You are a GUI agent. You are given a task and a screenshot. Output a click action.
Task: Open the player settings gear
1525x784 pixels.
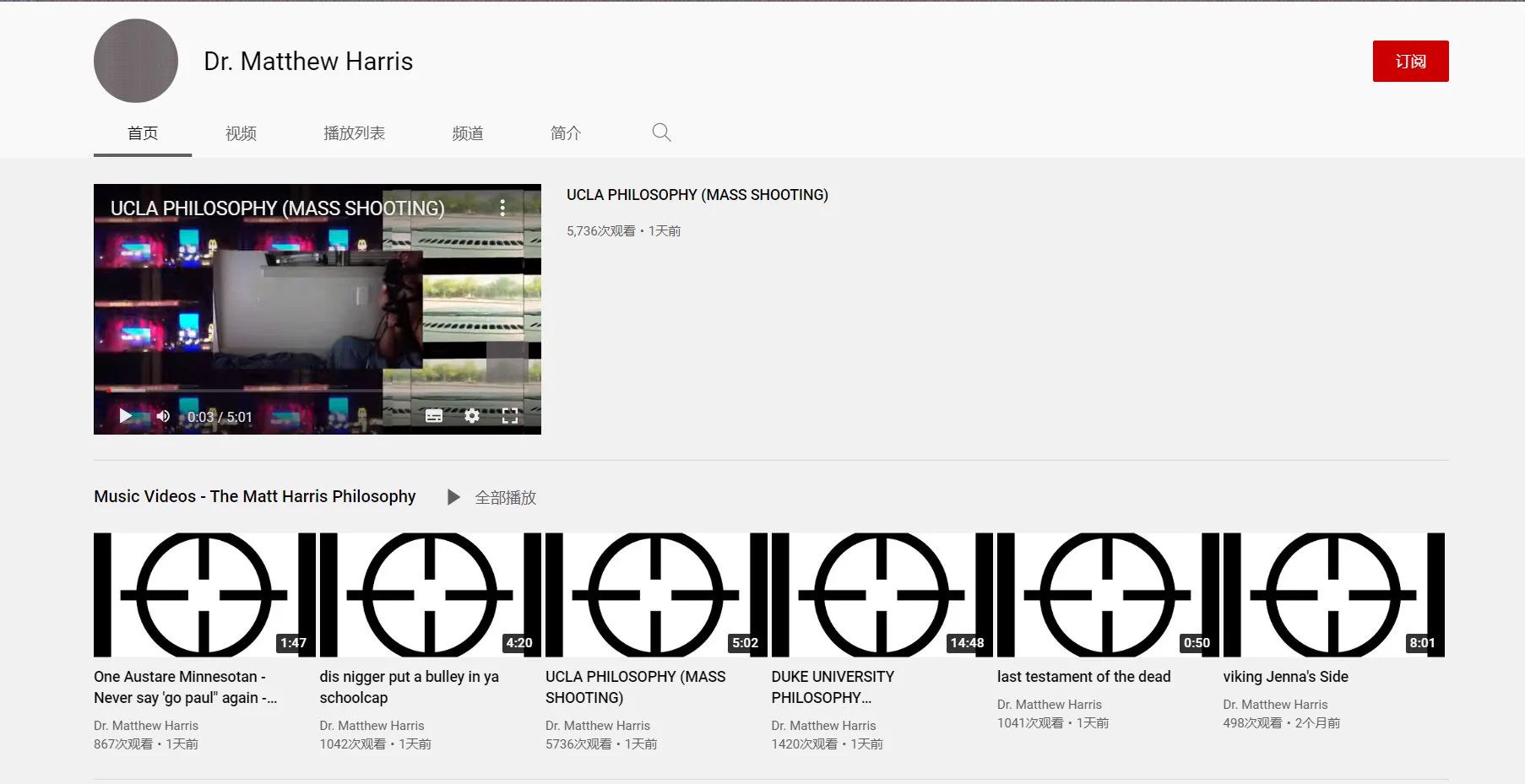click(x=472, y=416)
